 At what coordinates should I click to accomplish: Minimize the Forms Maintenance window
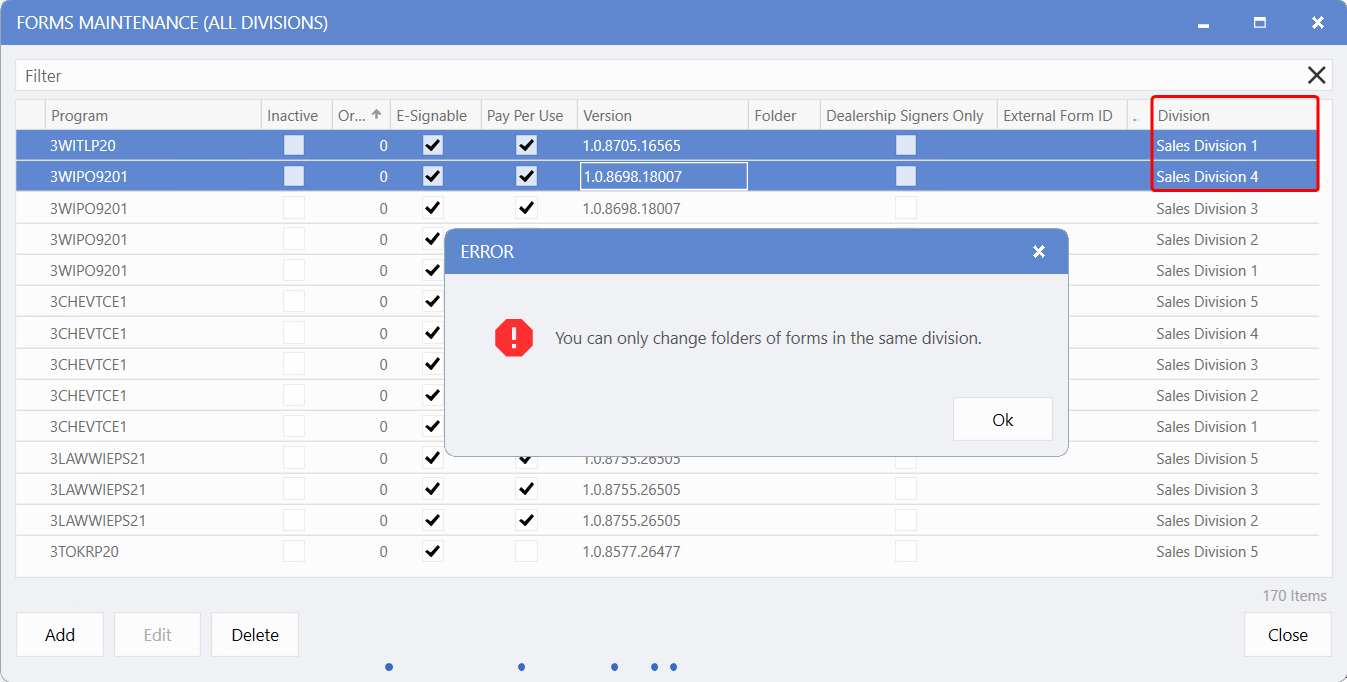tap(1203, 23)
